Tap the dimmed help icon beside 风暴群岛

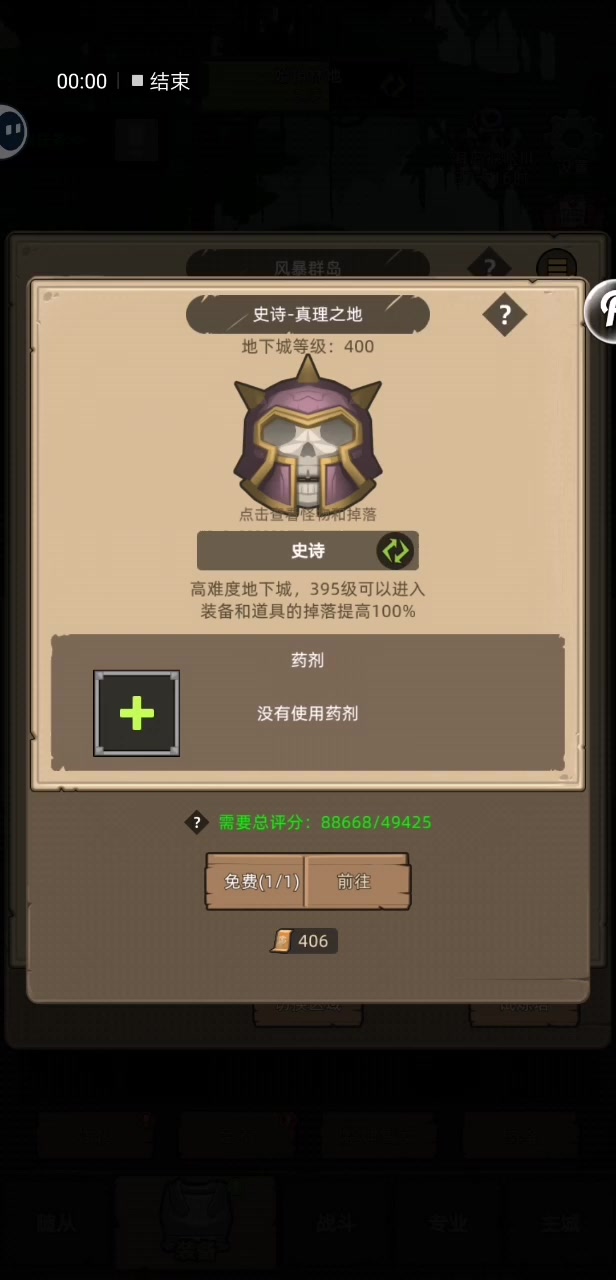[489, 267]
